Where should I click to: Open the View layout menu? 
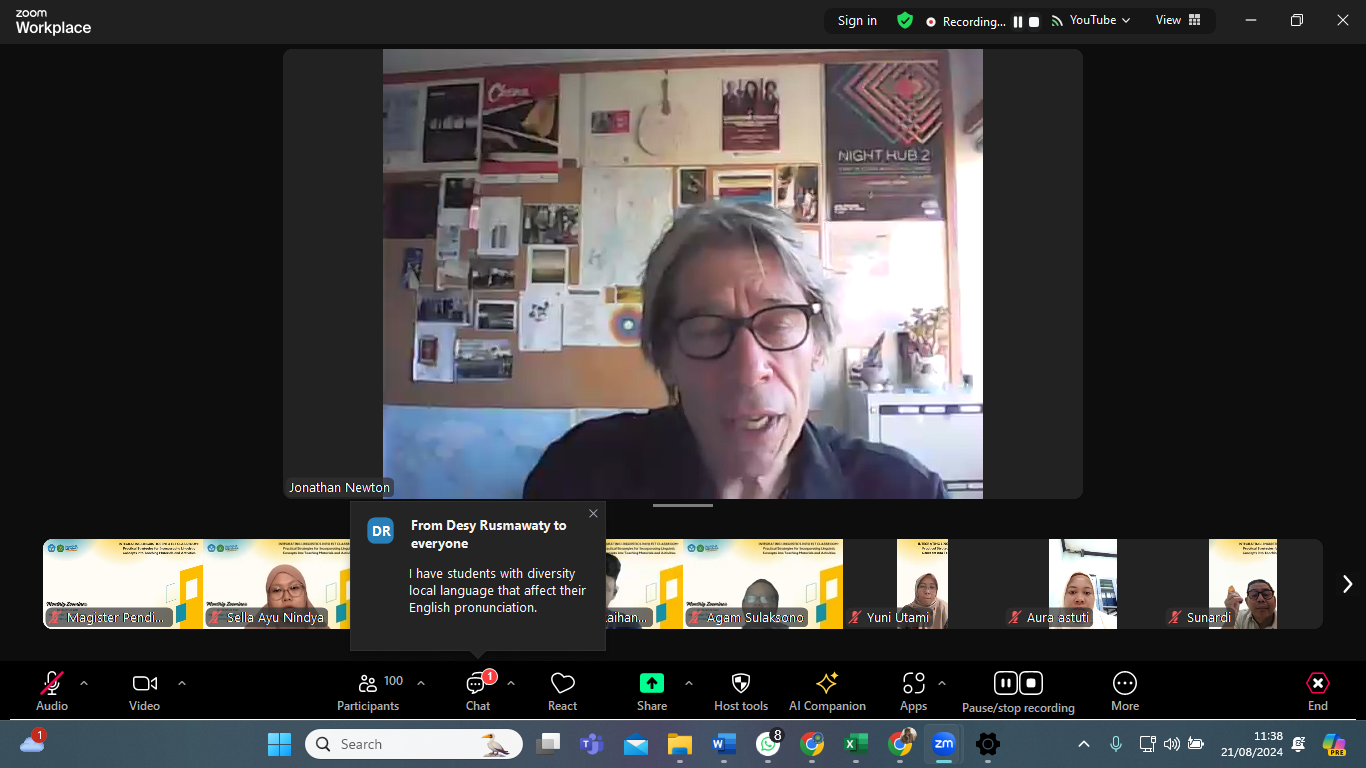(1178, 20)
